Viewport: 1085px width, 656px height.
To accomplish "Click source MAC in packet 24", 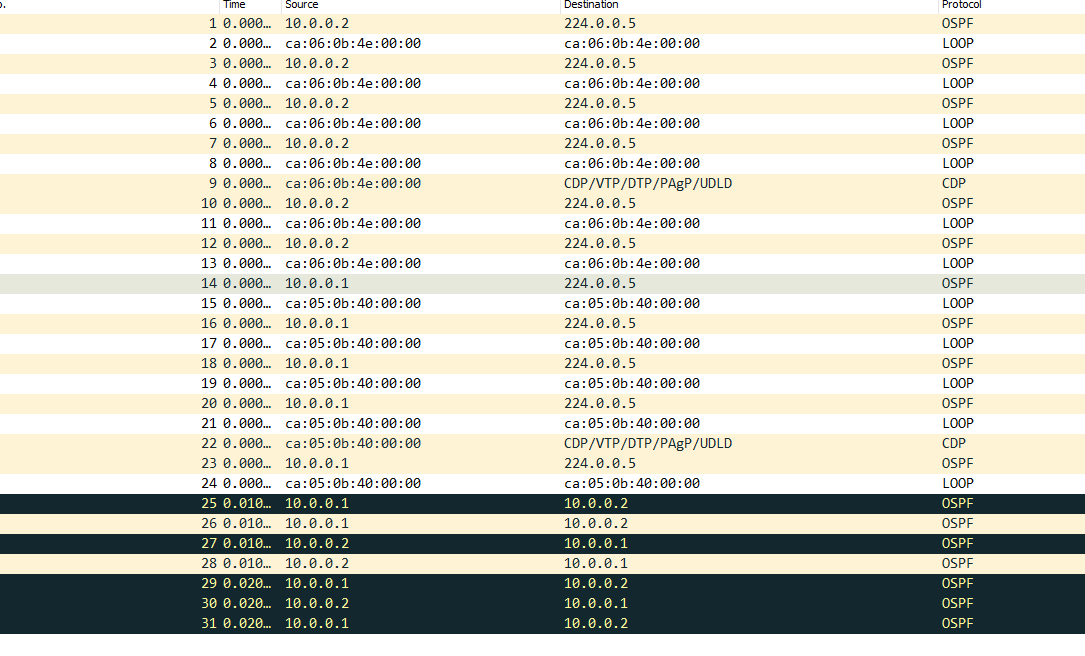I will point(353,484).
